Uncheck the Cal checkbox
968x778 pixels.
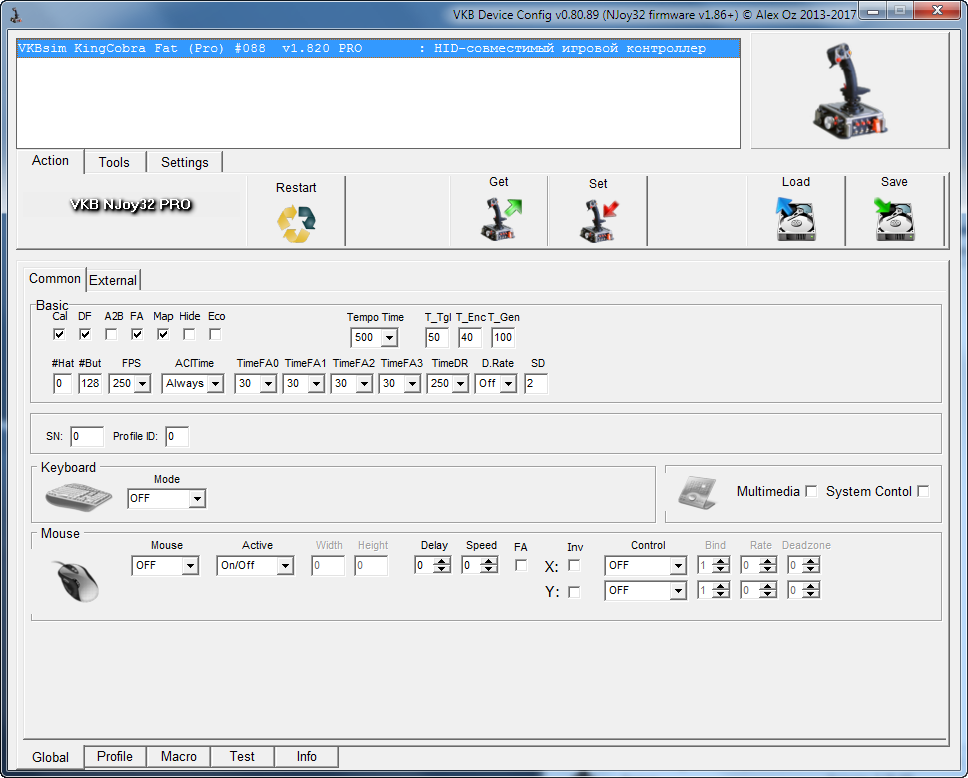(59, 334)
